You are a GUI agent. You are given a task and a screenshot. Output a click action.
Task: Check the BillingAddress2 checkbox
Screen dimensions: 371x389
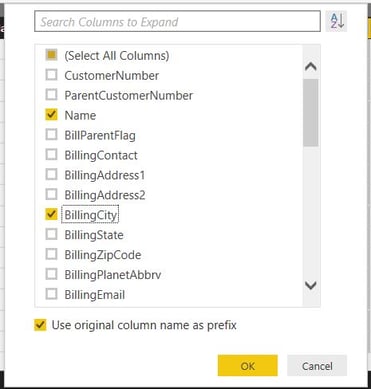(51, 194)
